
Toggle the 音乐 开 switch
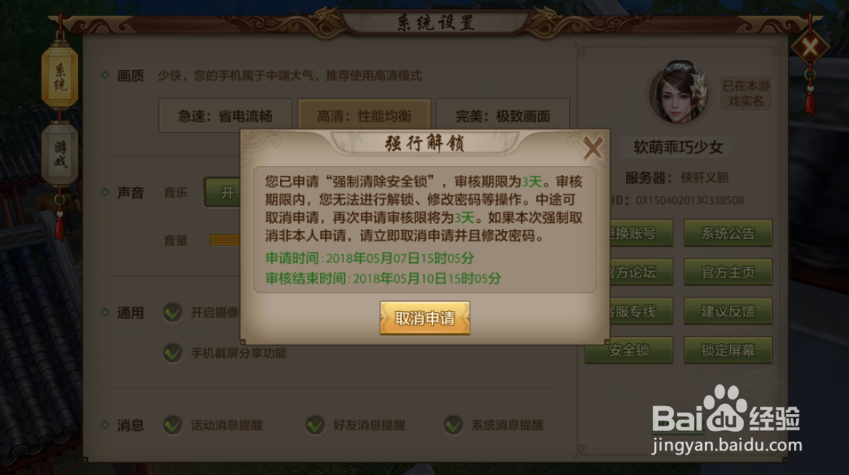coord(223,192)
